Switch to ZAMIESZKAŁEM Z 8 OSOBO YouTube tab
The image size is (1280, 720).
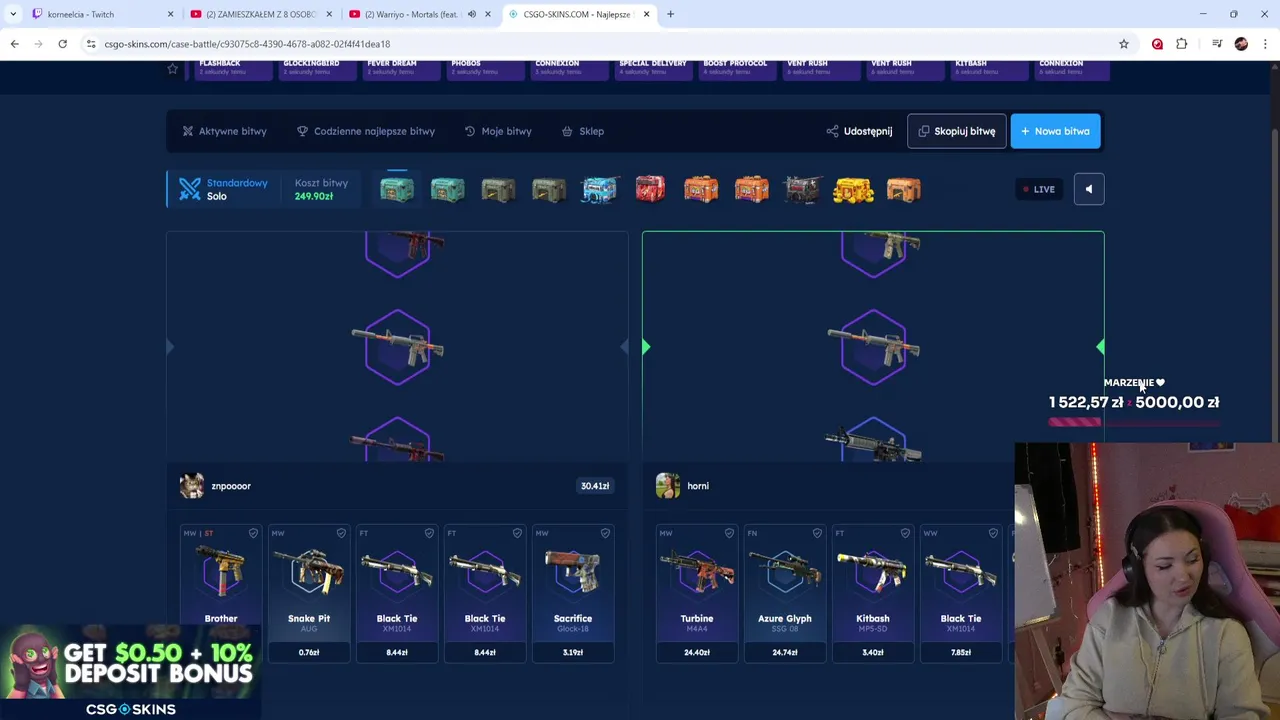(x=260, y=14)
